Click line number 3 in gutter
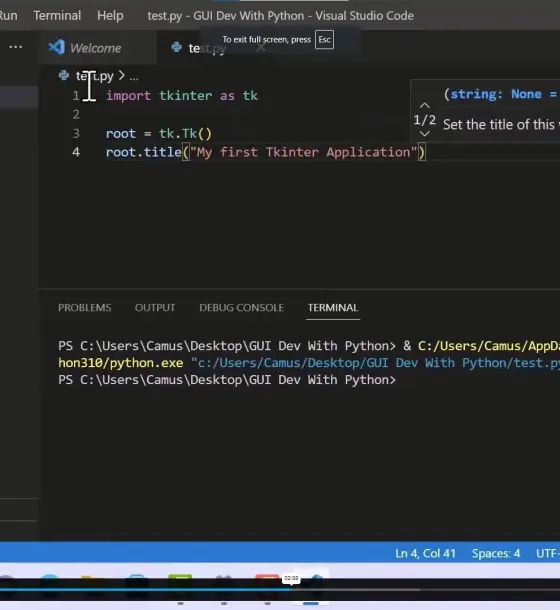560x610 pixels. point(76,133)
